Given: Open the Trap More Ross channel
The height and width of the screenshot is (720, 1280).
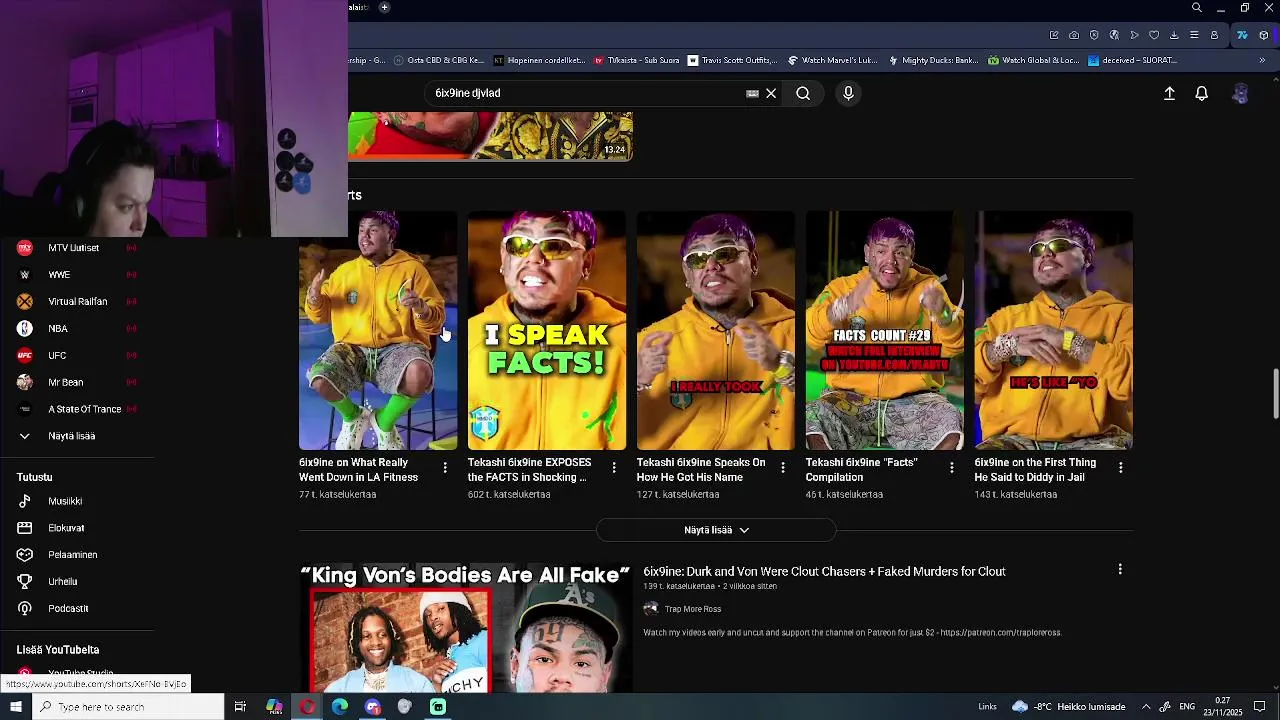Looking at the screenshot, I should [693, 609].
